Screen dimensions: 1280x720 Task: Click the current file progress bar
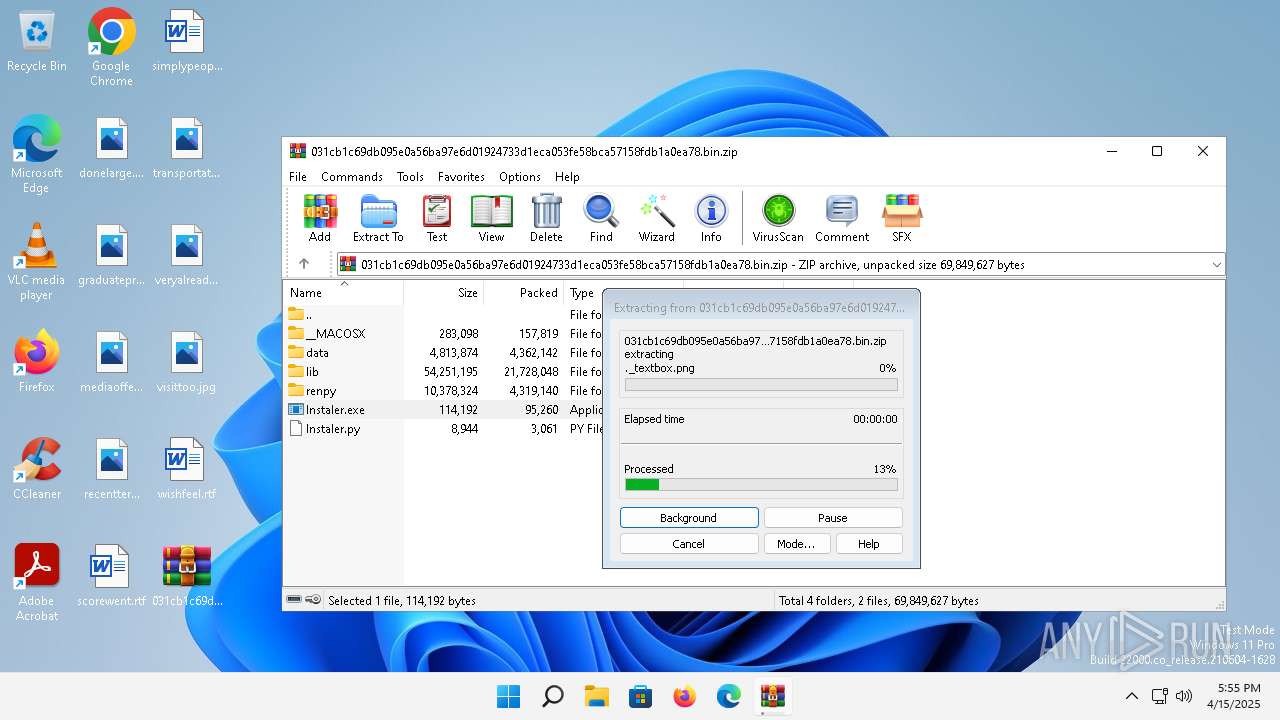(x=761, y=384)
